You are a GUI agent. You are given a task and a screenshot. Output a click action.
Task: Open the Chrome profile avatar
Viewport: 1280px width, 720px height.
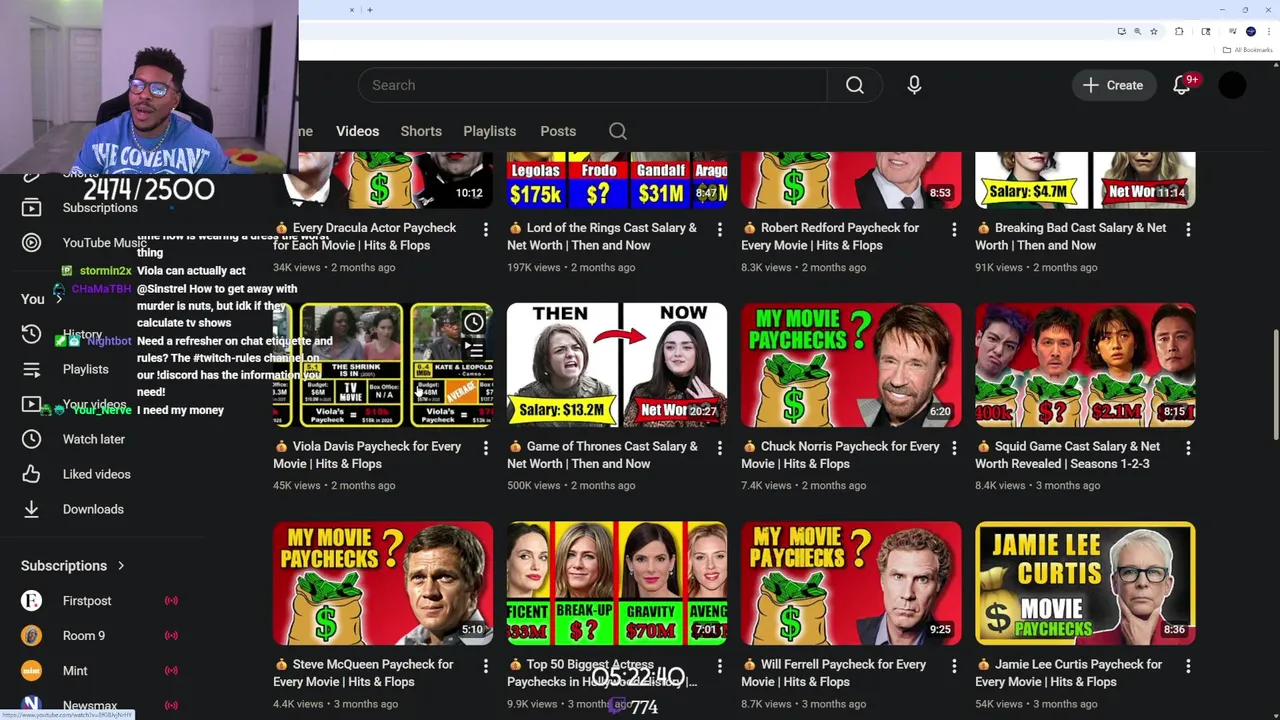tap(1250, 31)
